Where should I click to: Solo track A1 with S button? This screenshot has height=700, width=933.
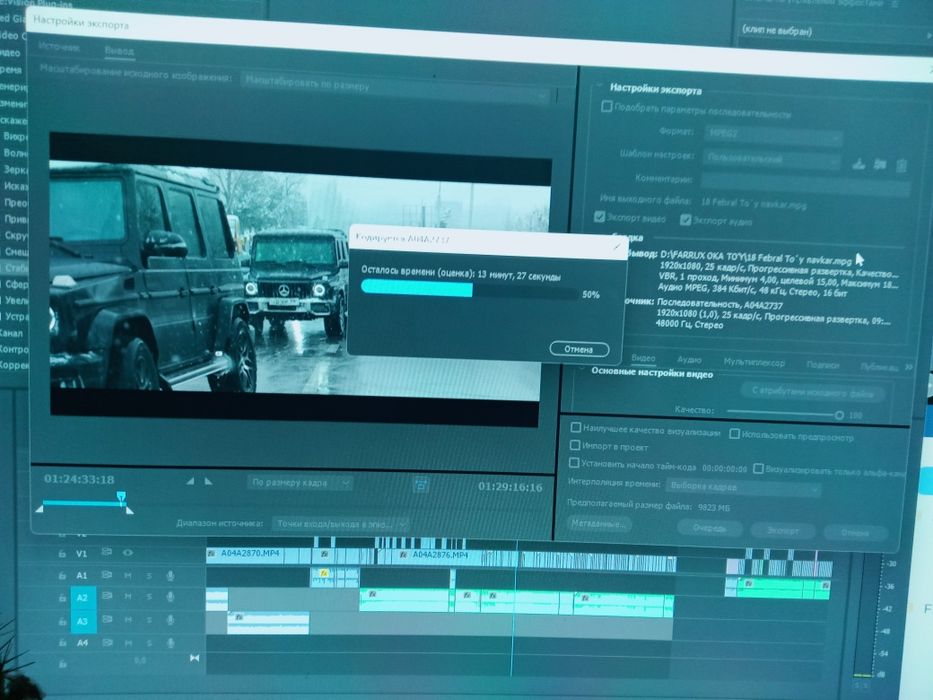149,576
